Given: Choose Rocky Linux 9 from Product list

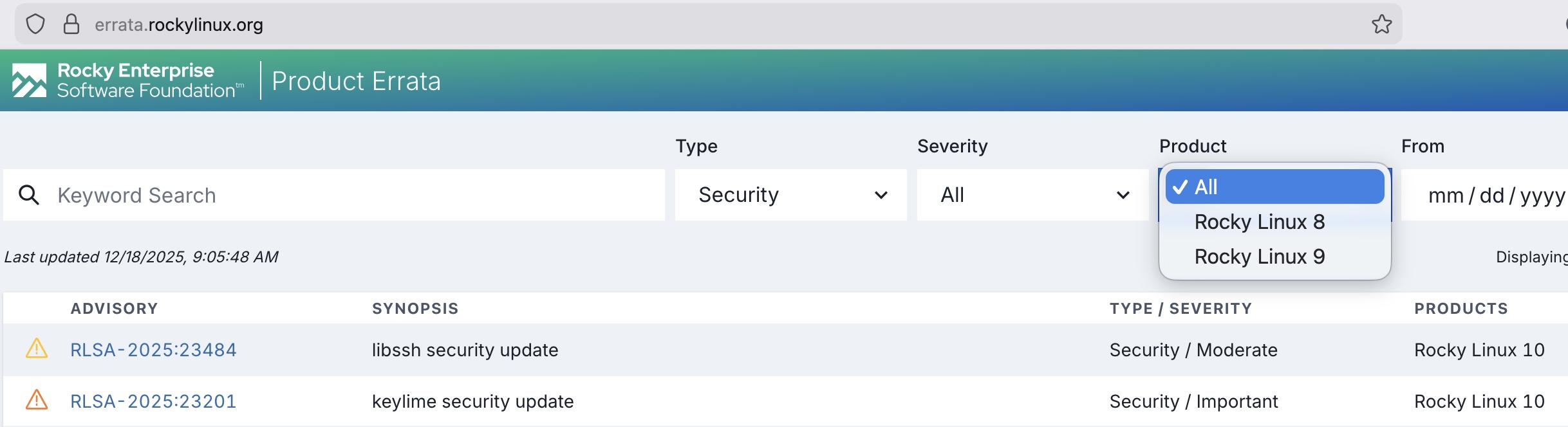Looking at the screenshot, I should click(x=1260, y=257).
